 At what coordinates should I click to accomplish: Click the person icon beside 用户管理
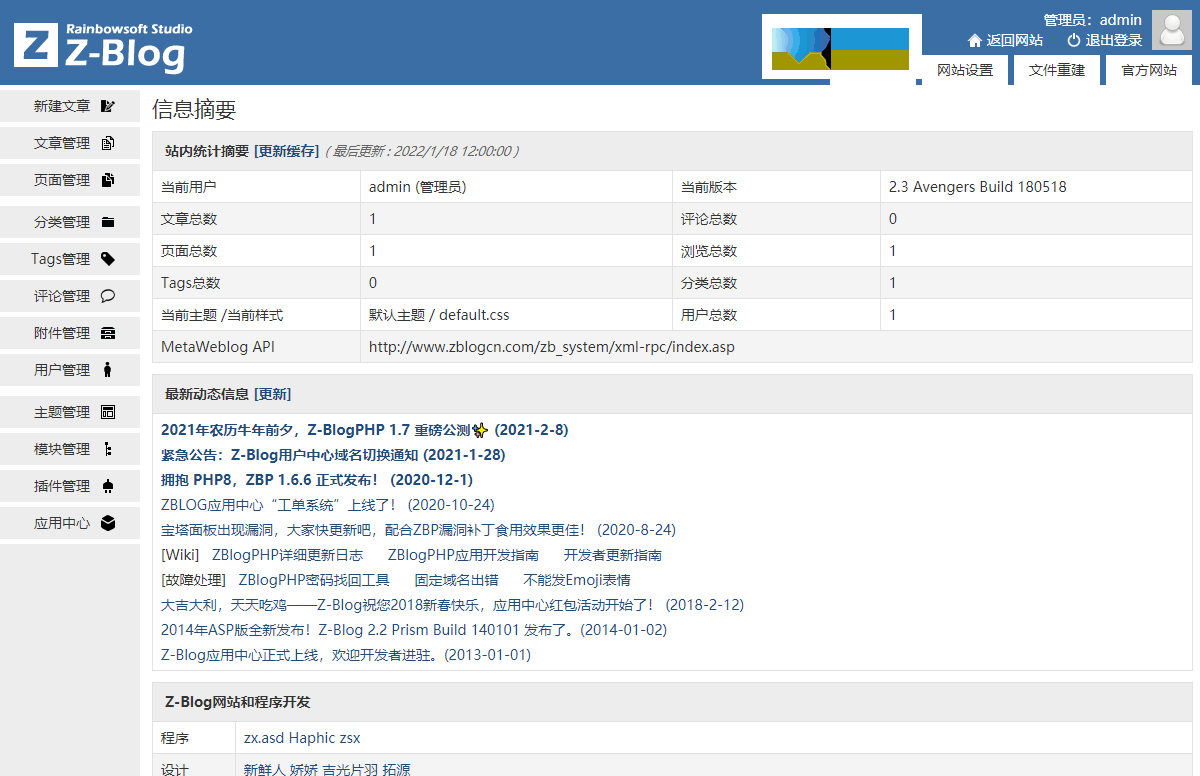pos(108,370)
